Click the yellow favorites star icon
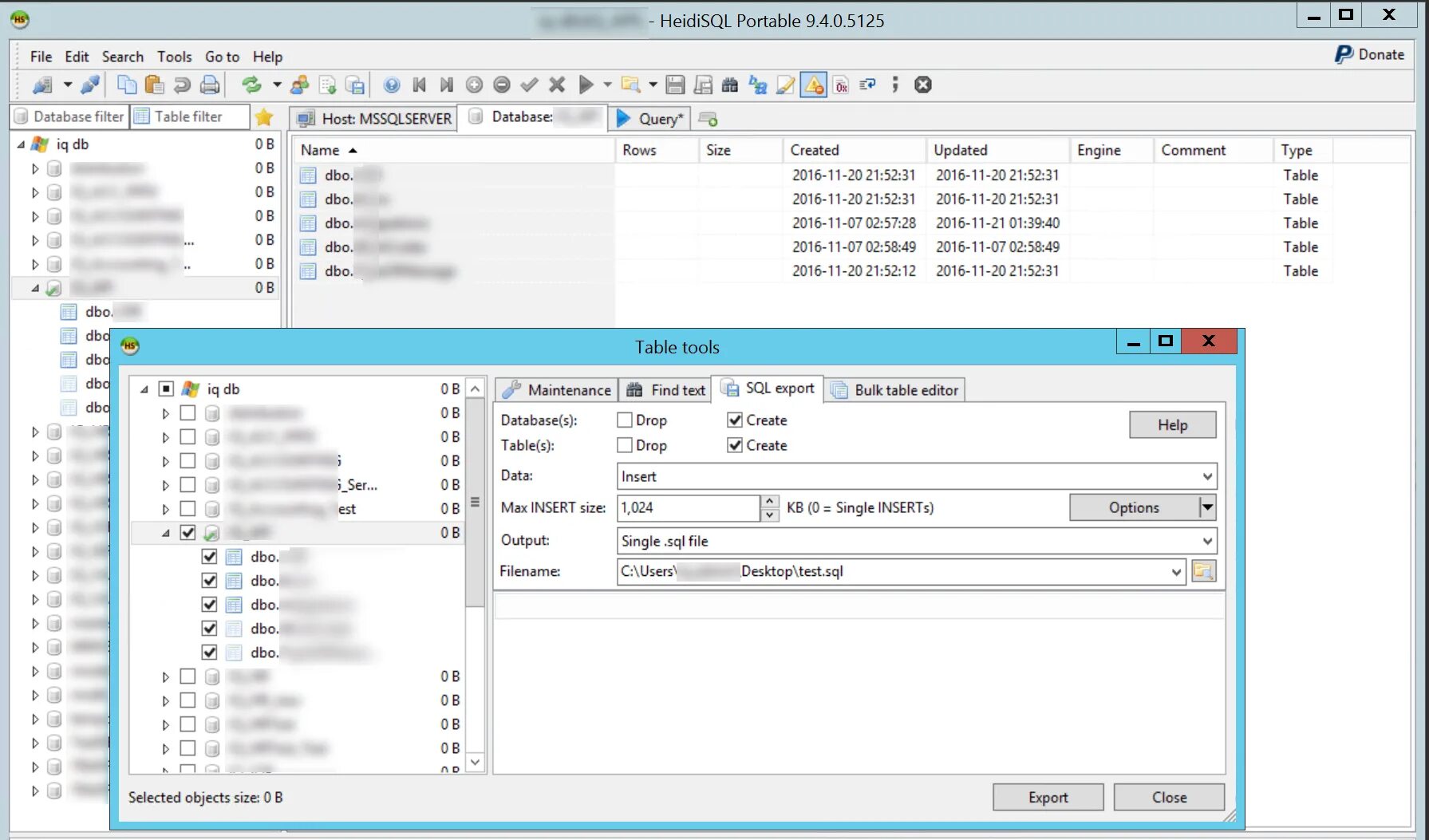 click(x=264, y=117)
